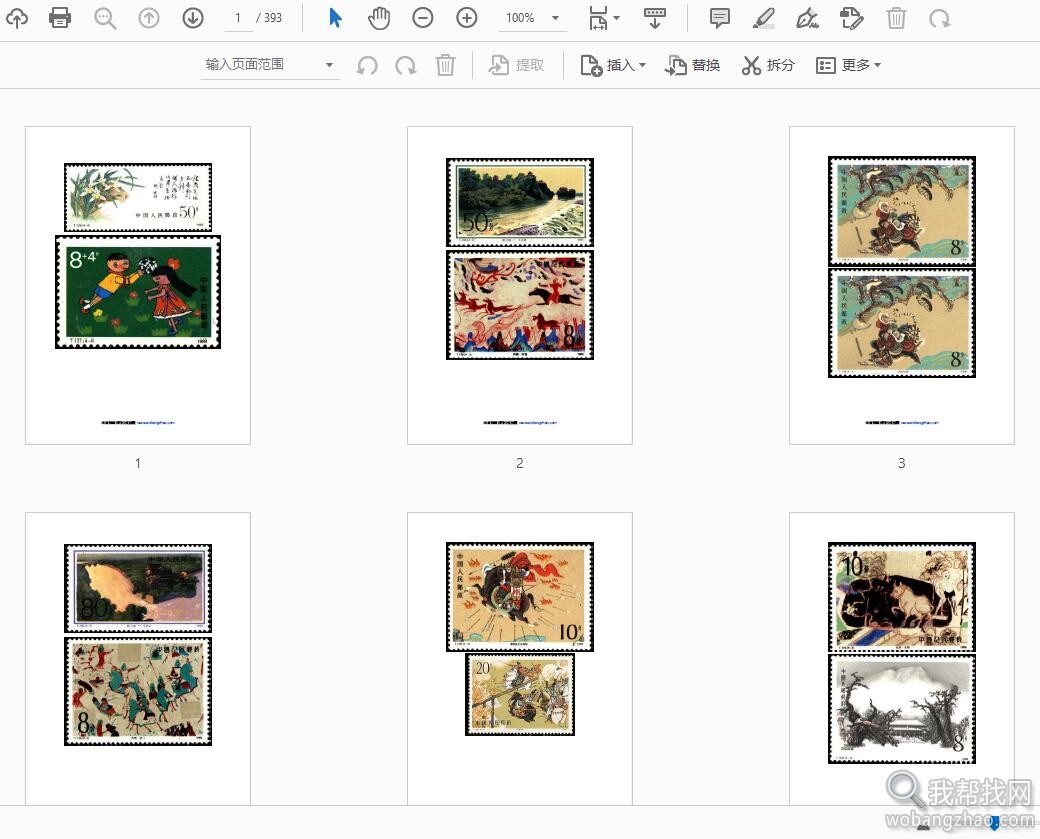Select page 1 thumbnail
The height and width of the screenshot is (839, 1040).
pyautogui.click(x=138, y=285)
